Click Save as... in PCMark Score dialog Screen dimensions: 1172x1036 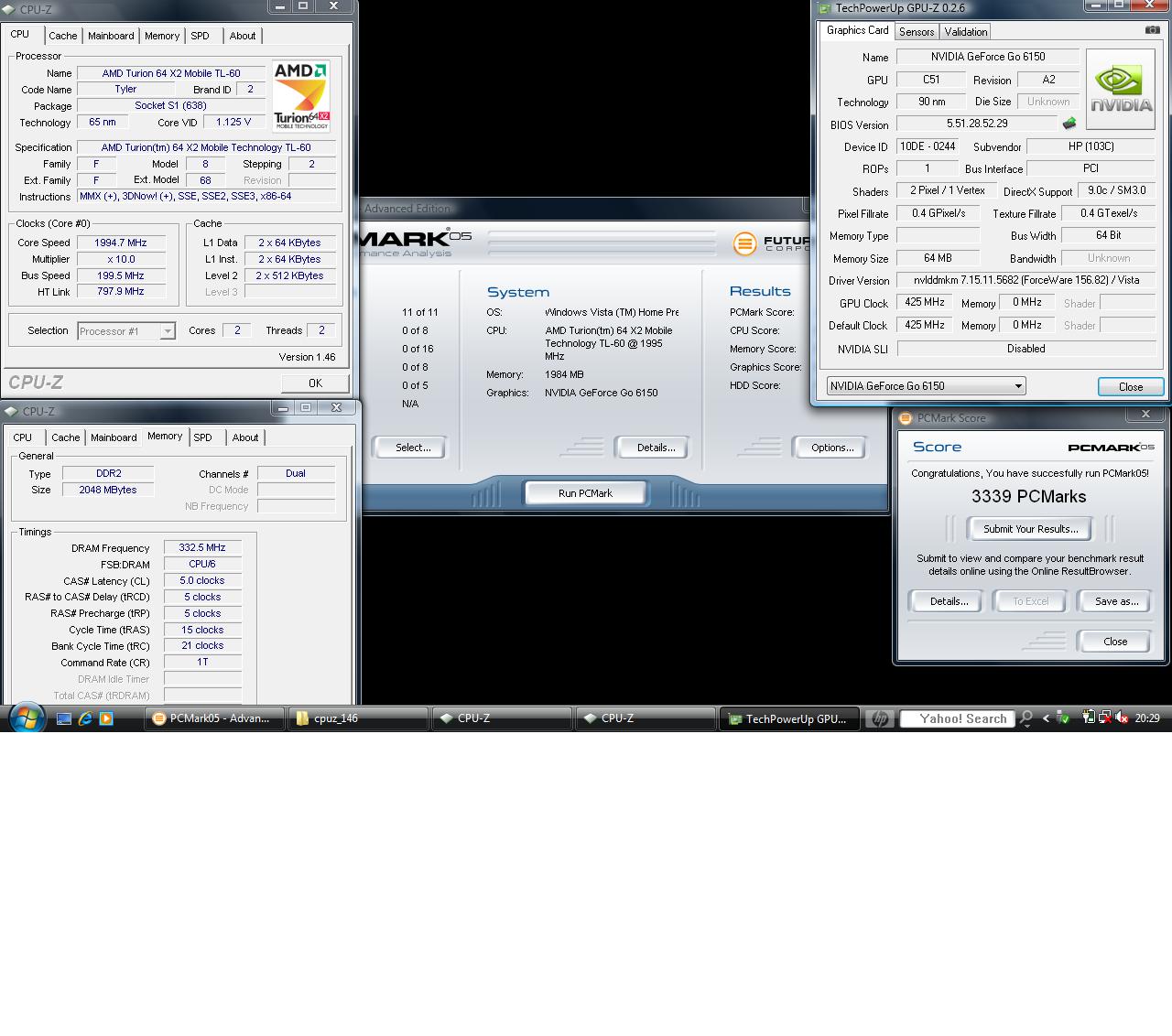1116,601
